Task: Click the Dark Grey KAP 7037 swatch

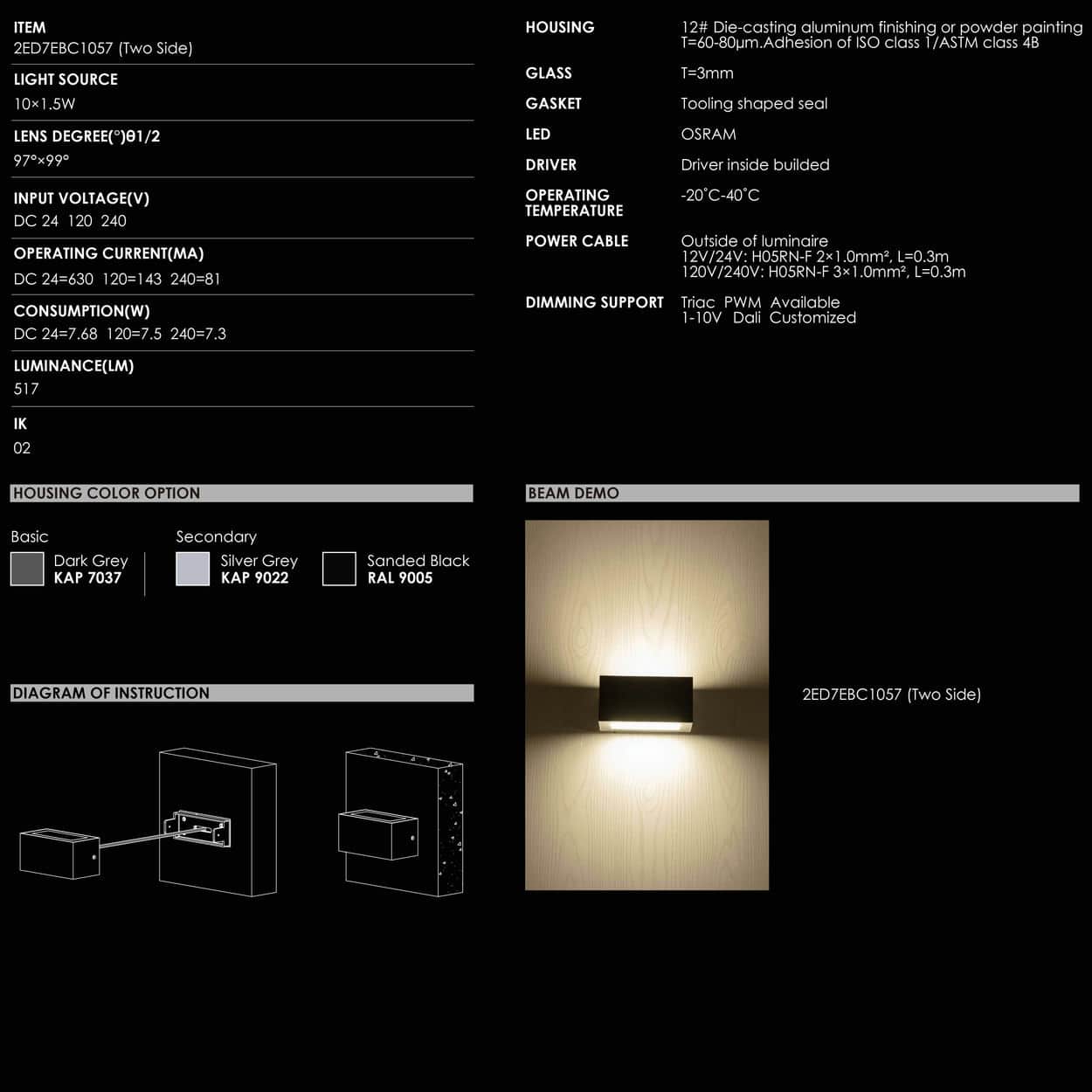Action: tap(27, 569)
